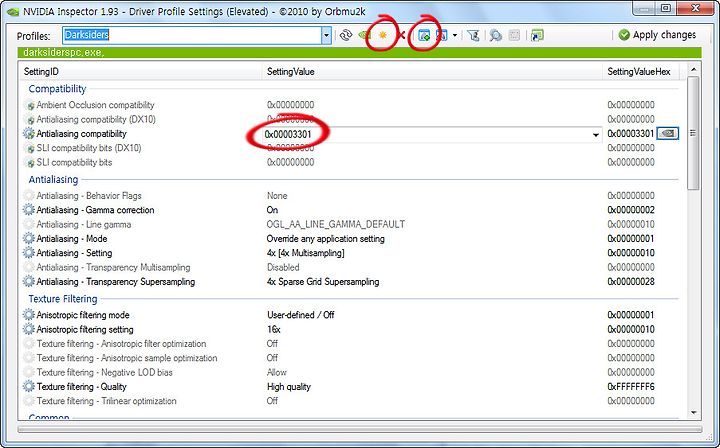Screen dimensions: 720x448
Task: Click the Antialiasing group header
Action: pyautogui.click(x=53, y=179)
